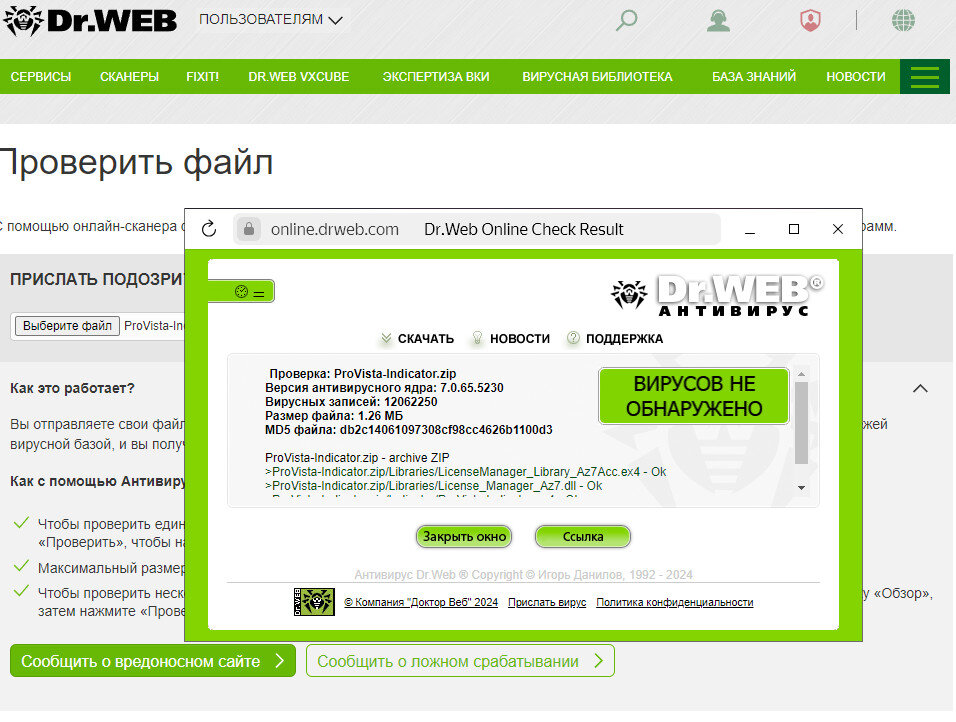Open the search magnifier icon

pos(626,21)
